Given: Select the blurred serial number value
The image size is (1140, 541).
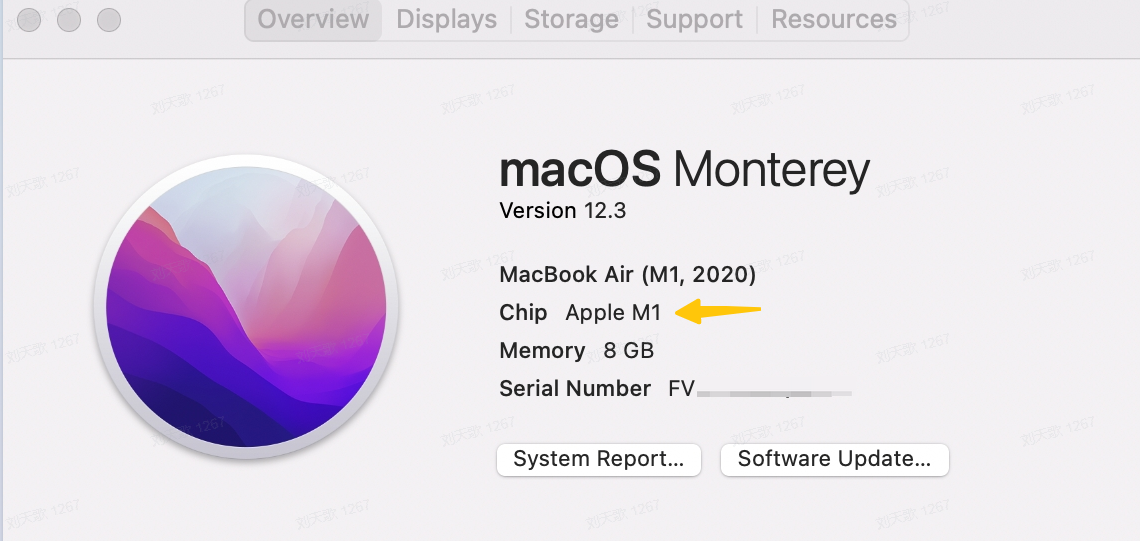Looking at the screenshot, I should pyautogui.click(x=760, y=389).
